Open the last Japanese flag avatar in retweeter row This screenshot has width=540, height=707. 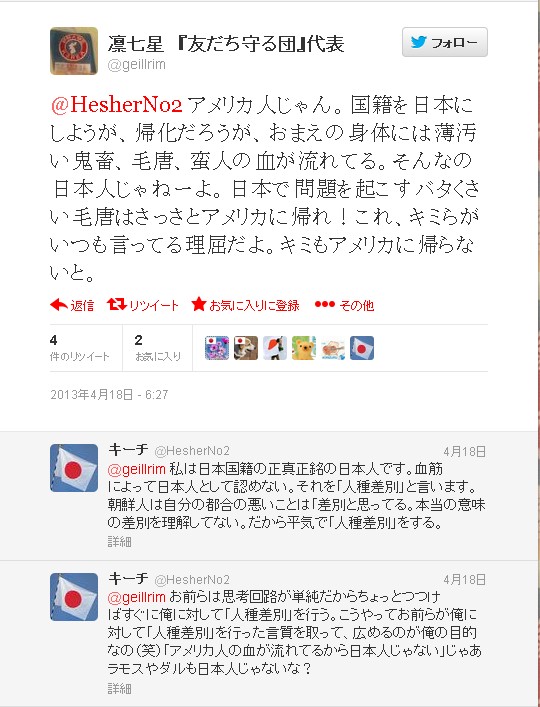click(362, 348)
